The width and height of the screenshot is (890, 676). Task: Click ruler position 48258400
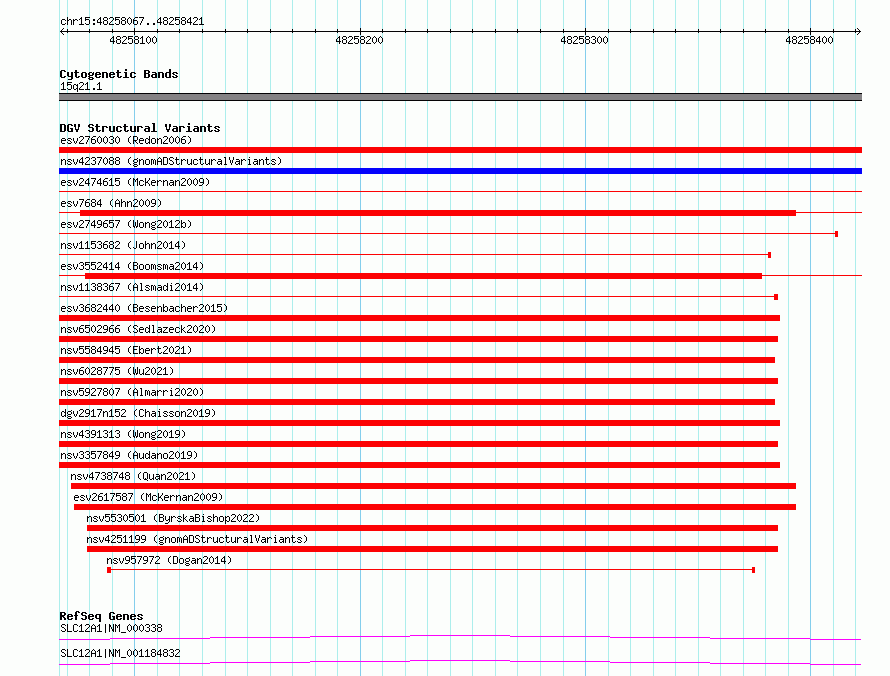[x=809, y=40]
